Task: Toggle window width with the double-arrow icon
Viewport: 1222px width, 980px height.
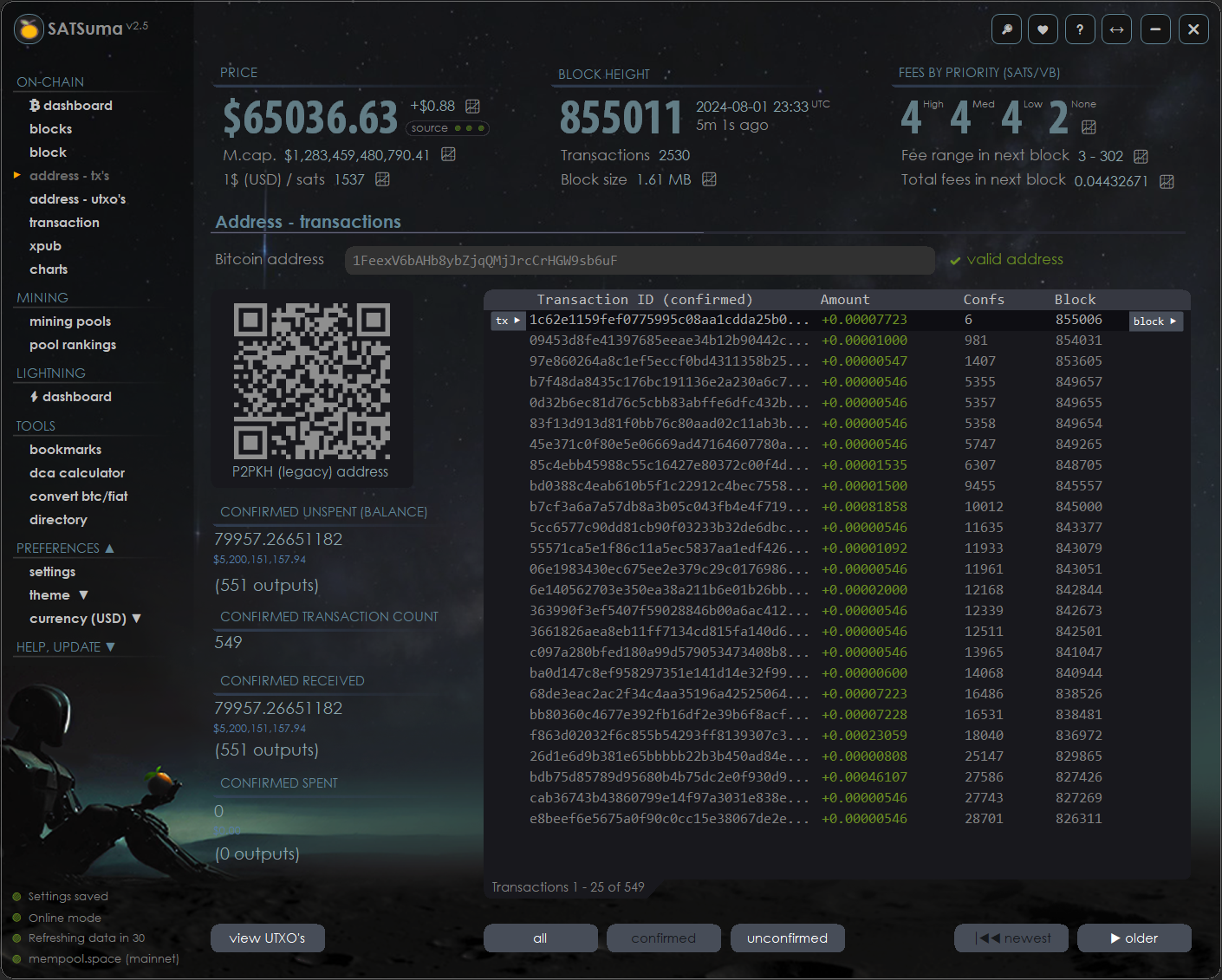Action: 1116,29
